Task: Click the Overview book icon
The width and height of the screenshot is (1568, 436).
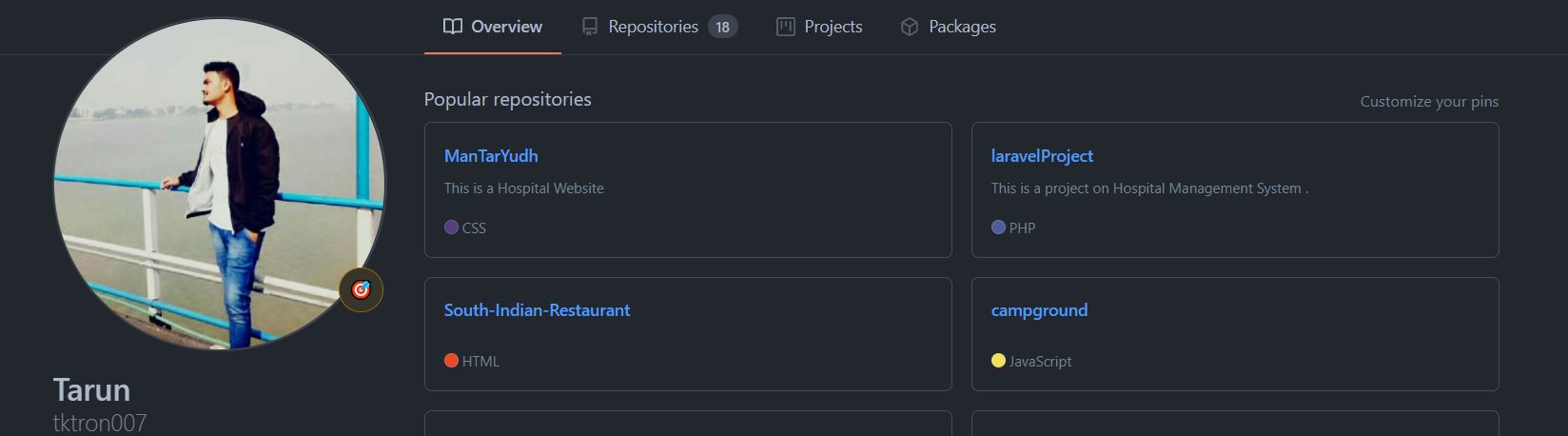Action: [453, 27]
